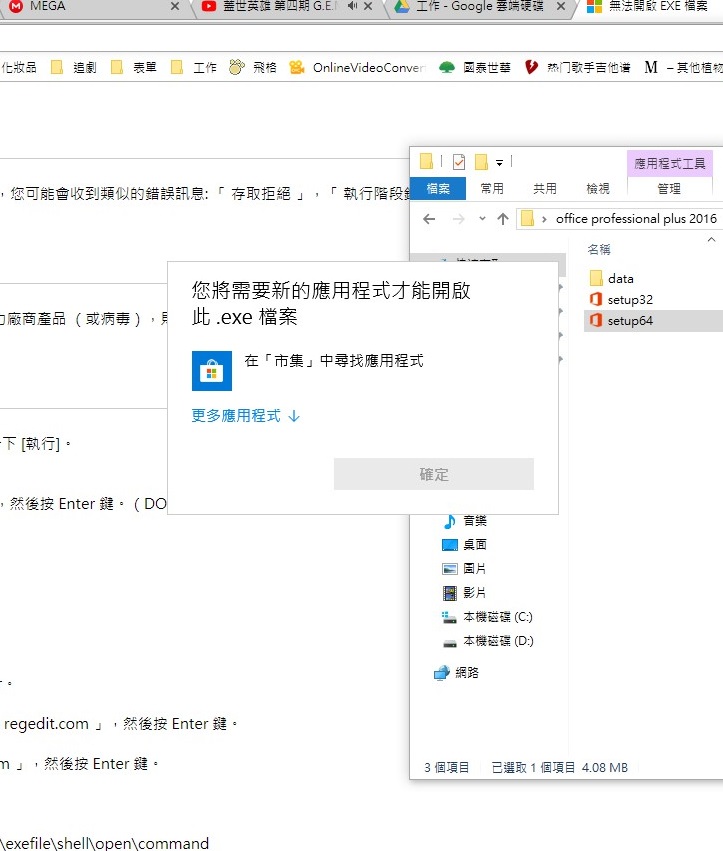Click the 3 個項目 status bar text

447,767
